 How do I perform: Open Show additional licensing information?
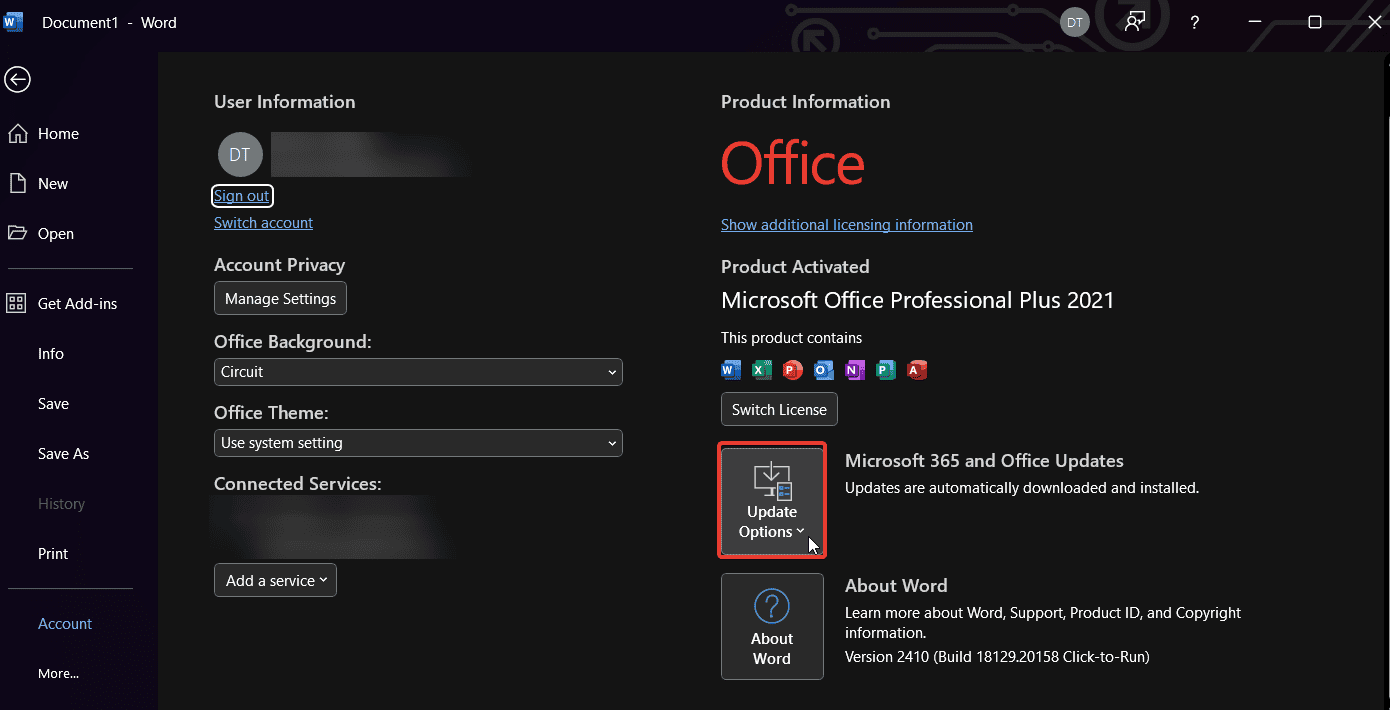click(x=846, y=224)
